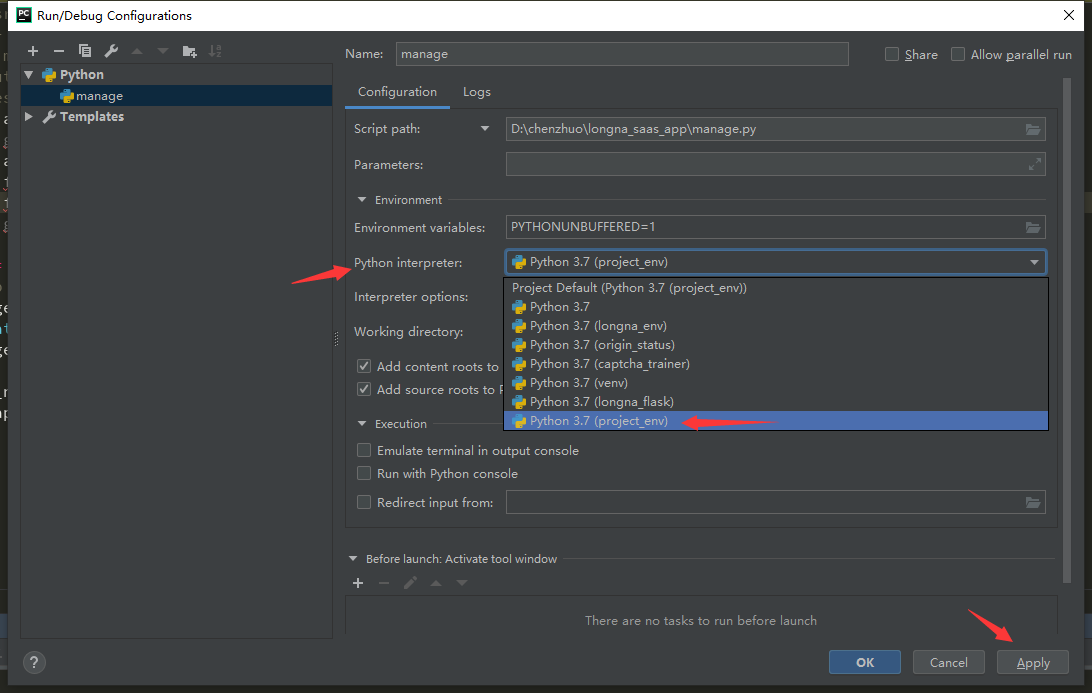This screenshot has width=1092, height=693.
Task: Click the Add New Configuration plus icon
Action: [x=33, y=51]
